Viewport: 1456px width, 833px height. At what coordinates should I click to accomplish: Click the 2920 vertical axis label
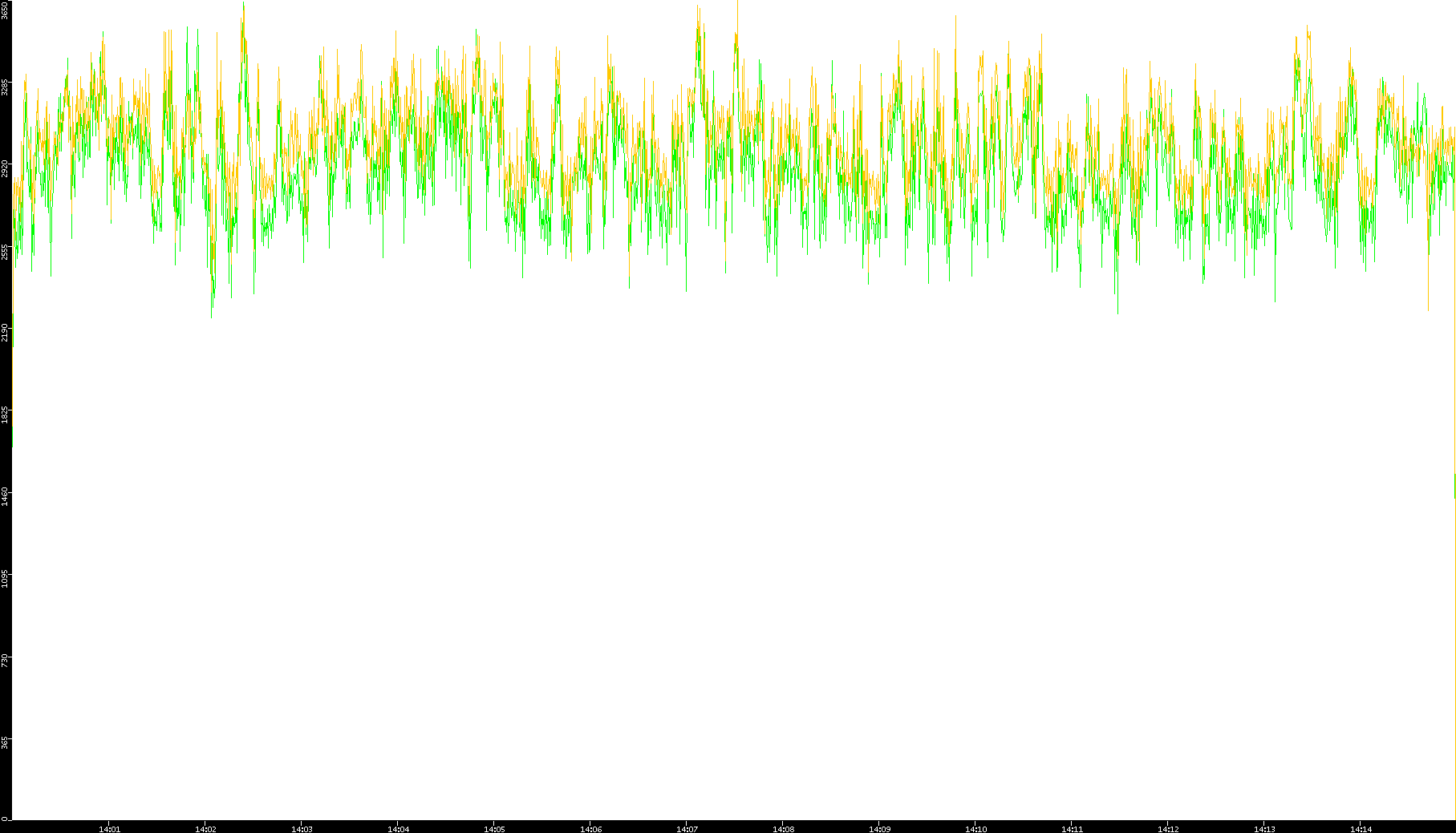pos(6,168)
